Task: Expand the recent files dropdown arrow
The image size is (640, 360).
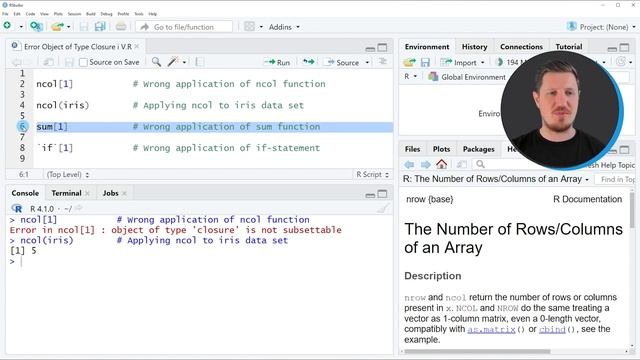Action: [x=69, y=27]
